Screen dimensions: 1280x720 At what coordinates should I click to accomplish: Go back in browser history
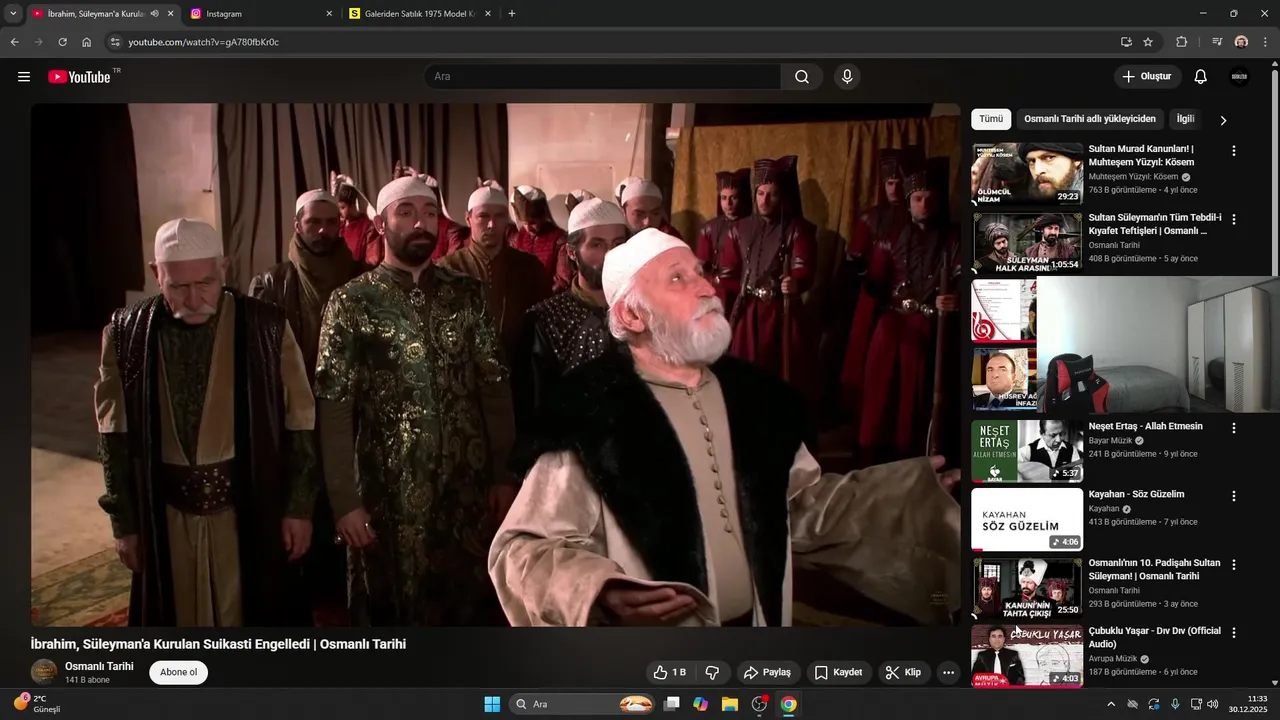point(14,42)
